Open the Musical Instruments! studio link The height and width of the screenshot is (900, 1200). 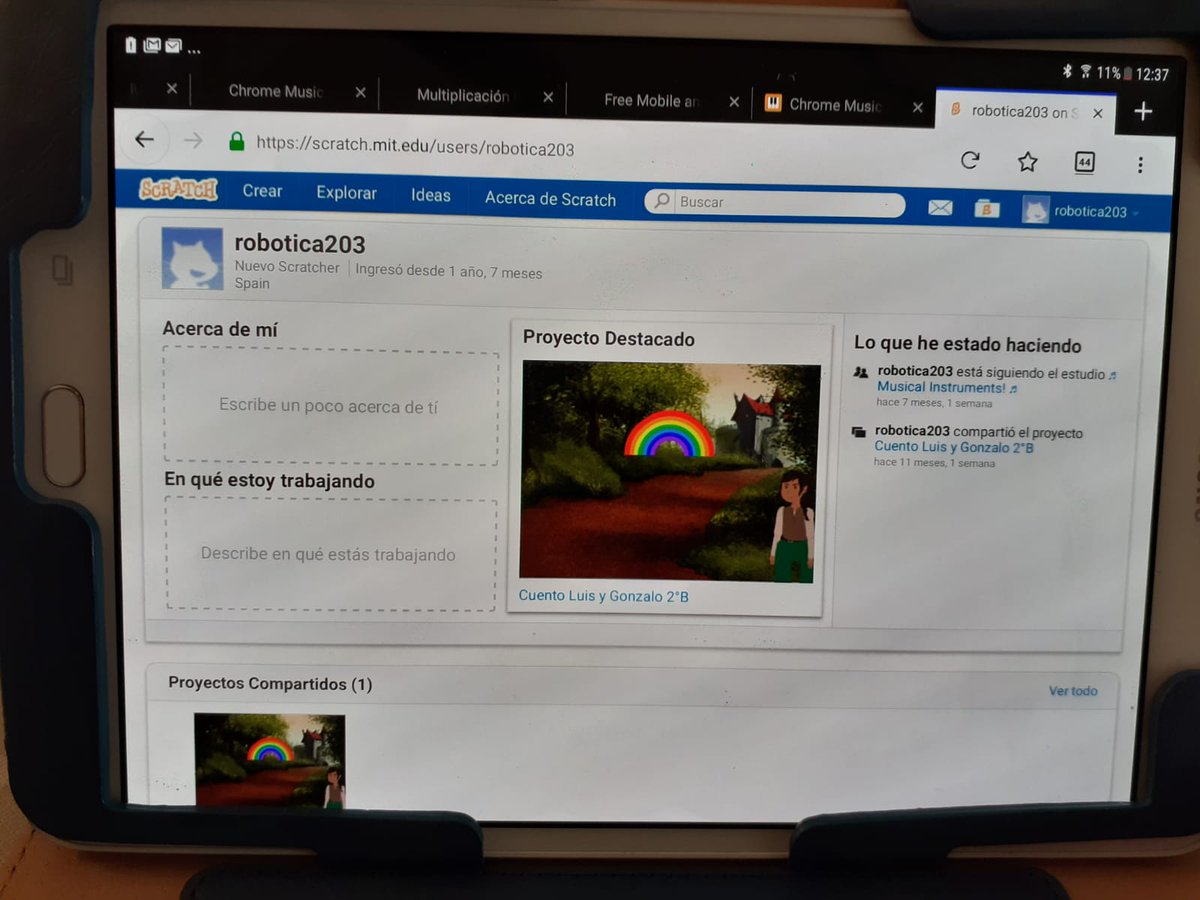point(941,387)
